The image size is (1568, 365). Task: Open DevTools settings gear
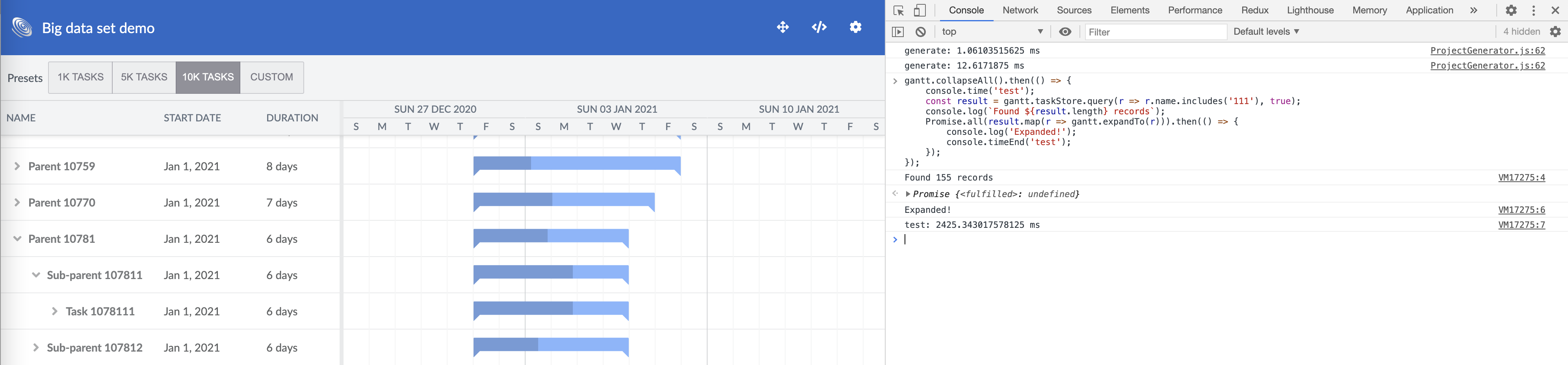1511,10
